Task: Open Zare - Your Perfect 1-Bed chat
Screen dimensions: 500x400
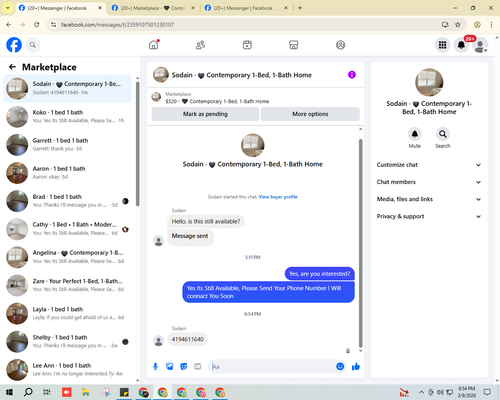Action: coord(67,285)
